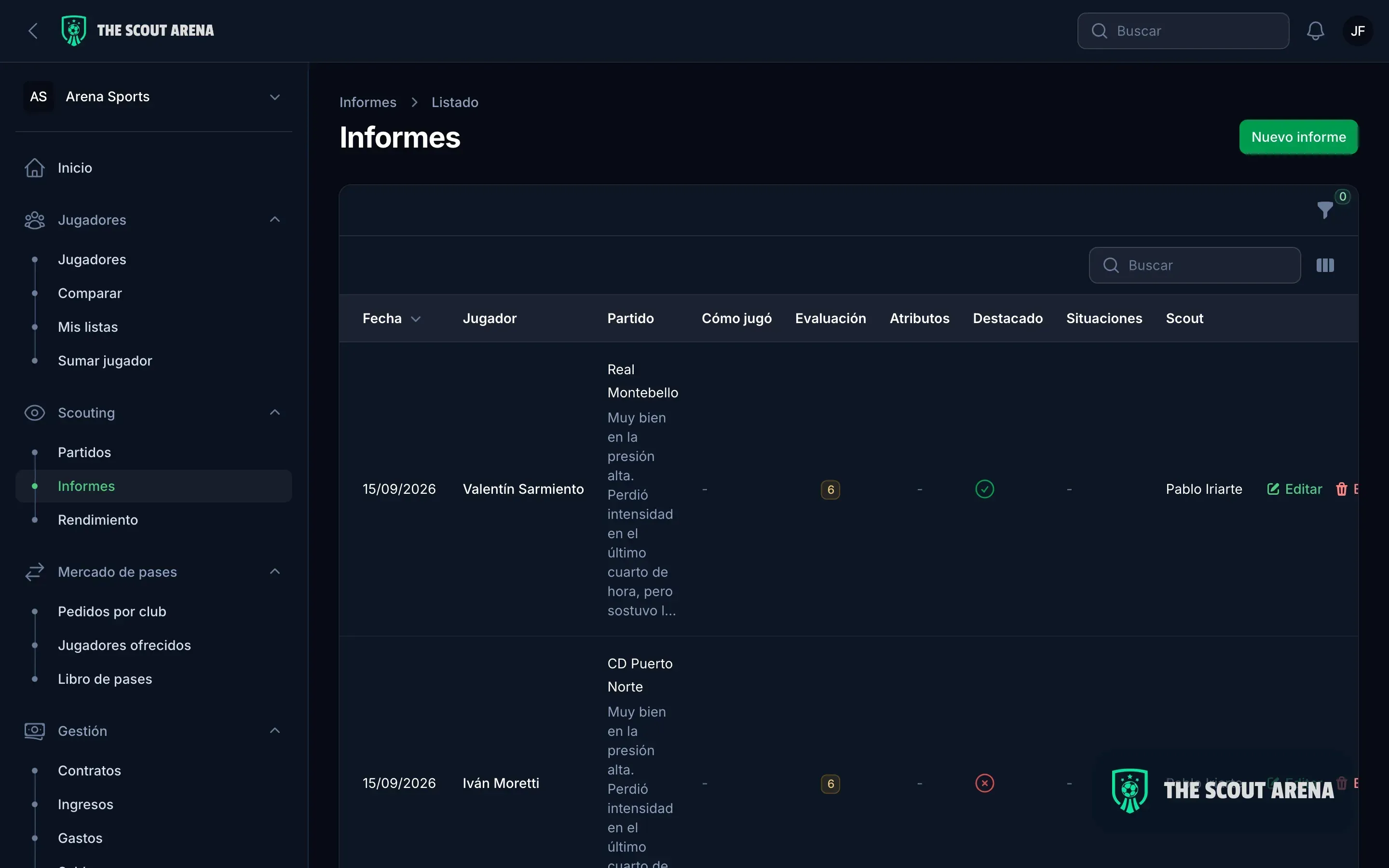The width and height of the screenshot is (1389, 868).
Task: Click the Listado breadcrumb
Action: 455,102
